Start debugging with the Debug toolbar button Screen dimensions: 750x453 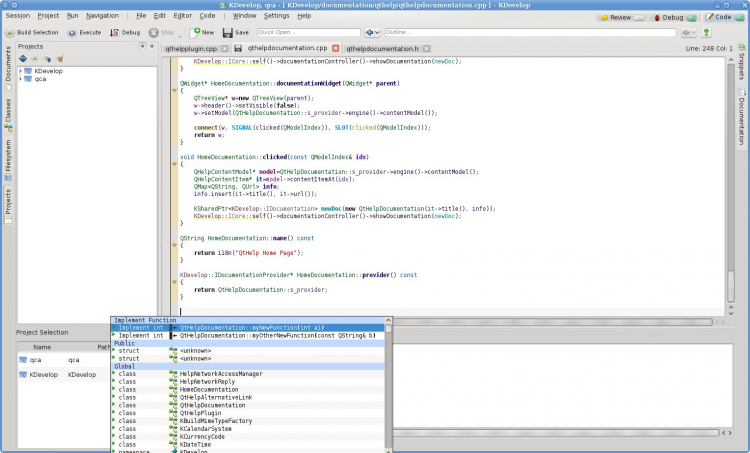pyautogui.click(x=125, y=32)
